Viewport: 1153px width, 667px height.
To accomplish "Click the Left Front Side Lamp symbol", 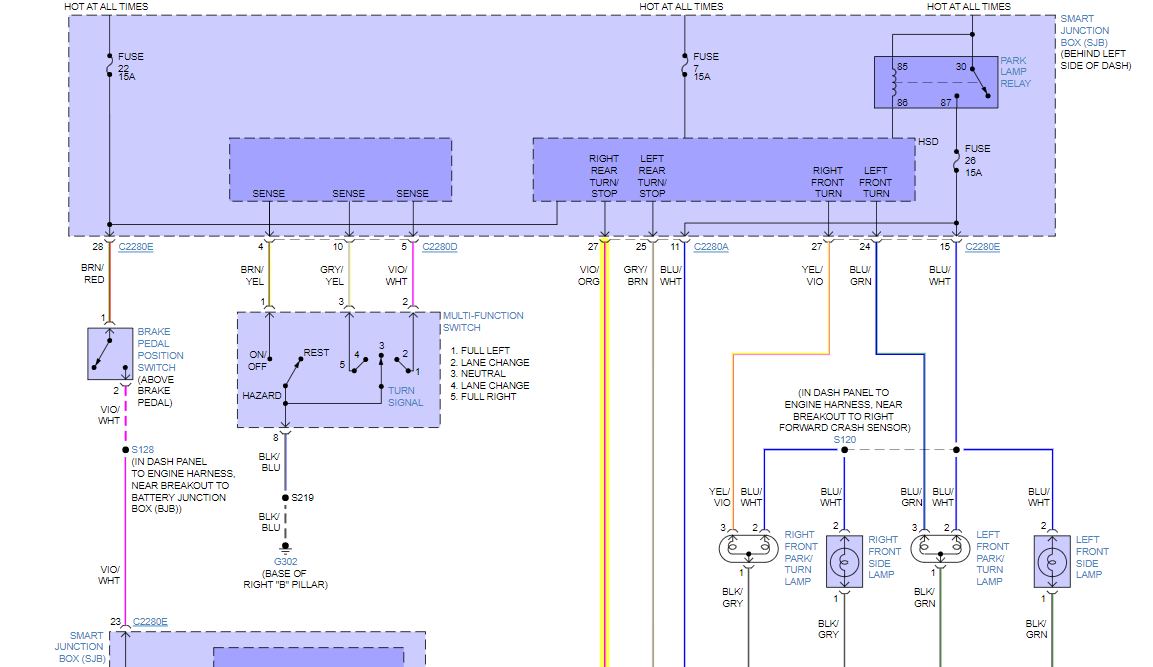I will tap(1052, 562).
